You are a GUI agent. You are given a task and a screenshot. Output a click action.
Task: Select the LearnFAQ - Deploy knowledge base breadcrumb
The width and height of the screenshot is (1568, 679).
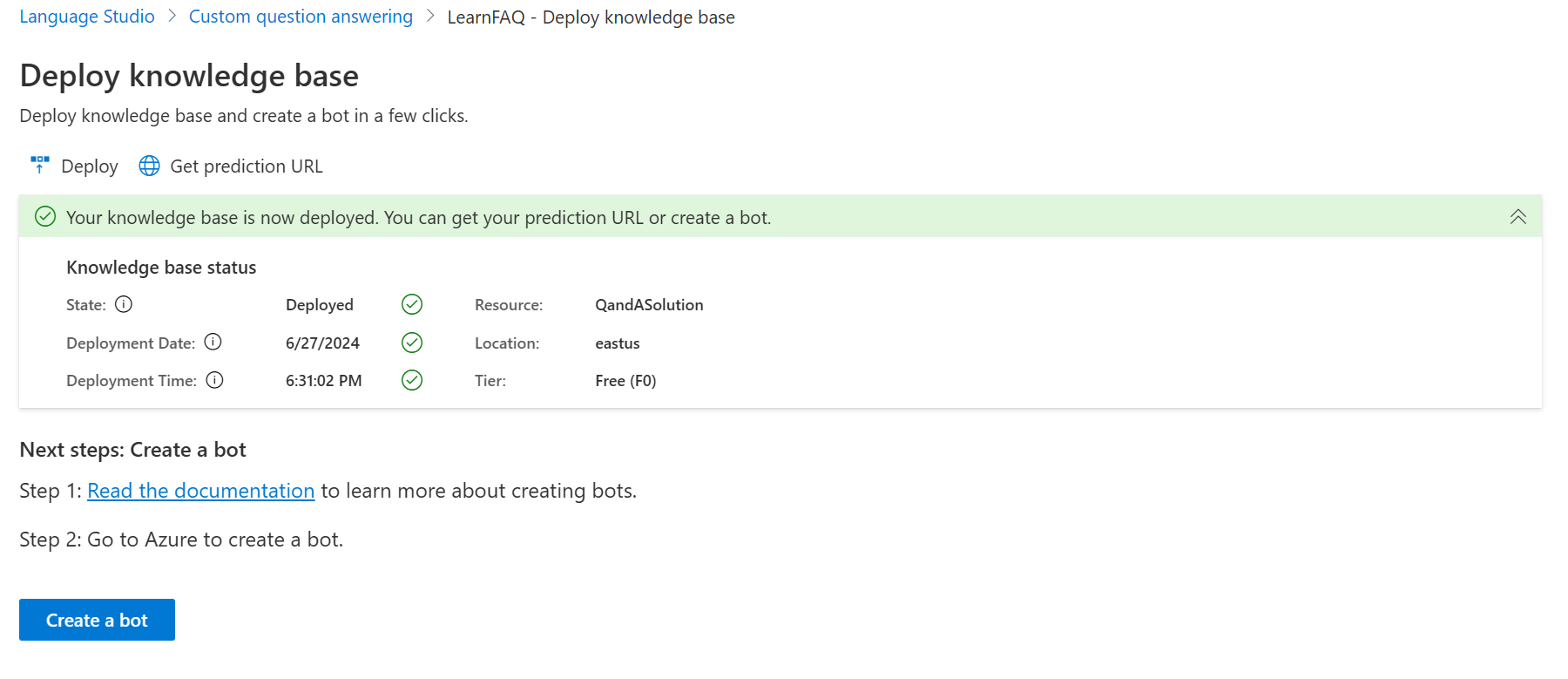click(591, 17)
